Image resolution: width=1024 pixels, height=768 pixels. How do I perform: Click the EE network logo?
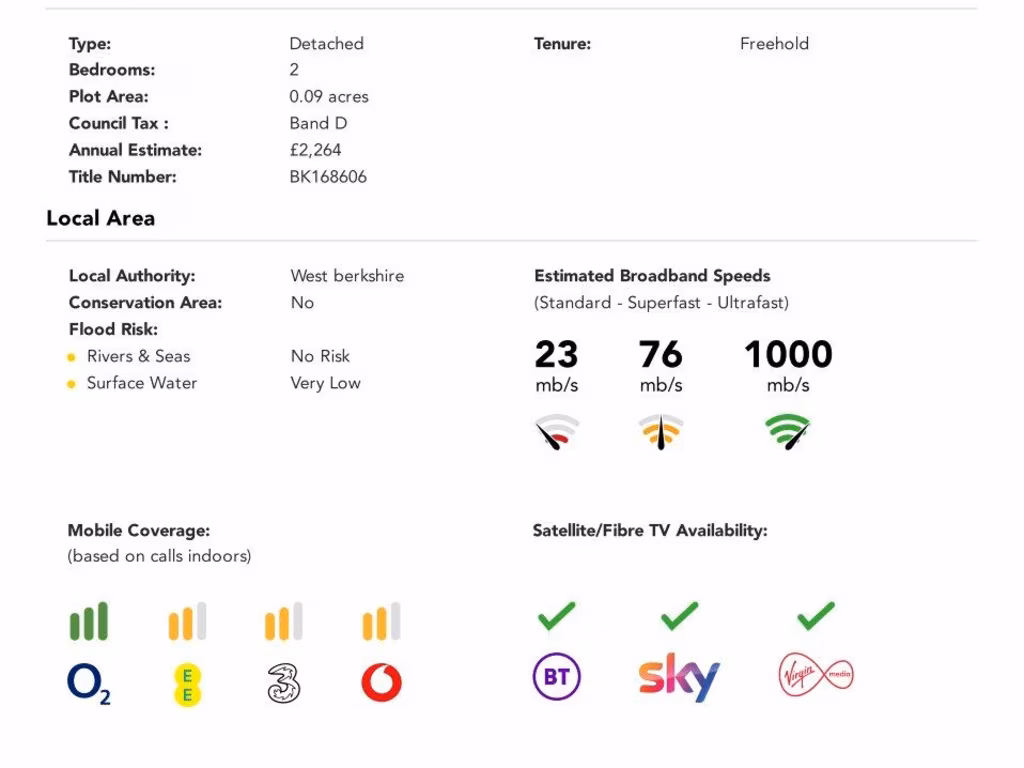click(186, 684)
